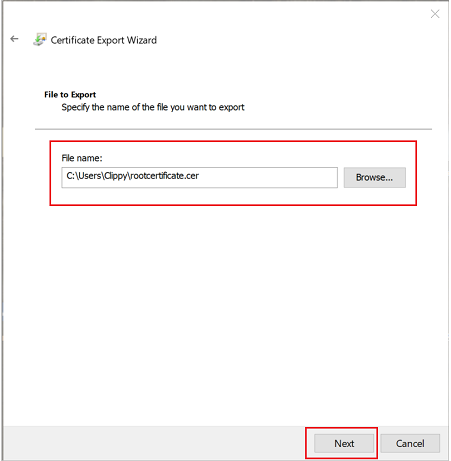
Task: Click empty space right of the .cer filename
Action: [267, 177]
